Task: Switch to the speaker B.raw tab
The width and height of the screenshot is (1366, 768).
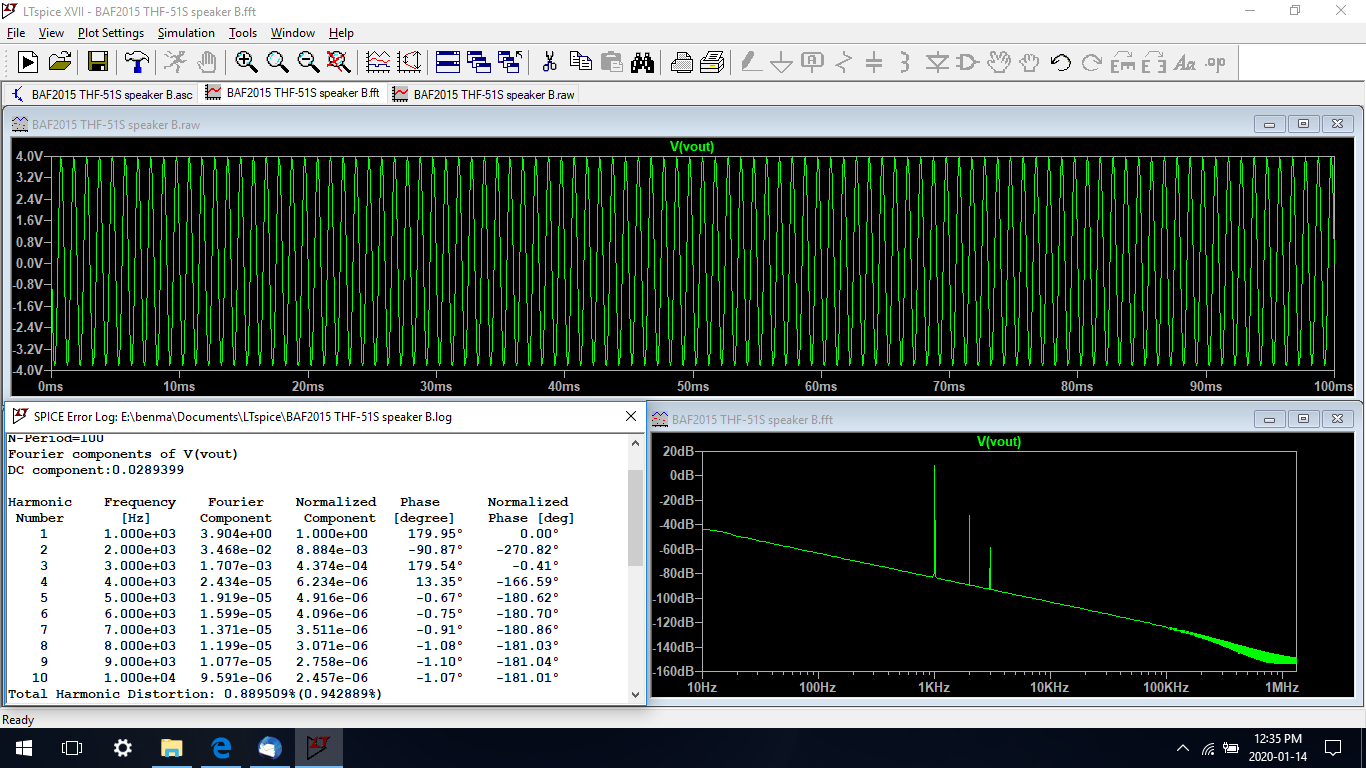Action: click(484, 94)
